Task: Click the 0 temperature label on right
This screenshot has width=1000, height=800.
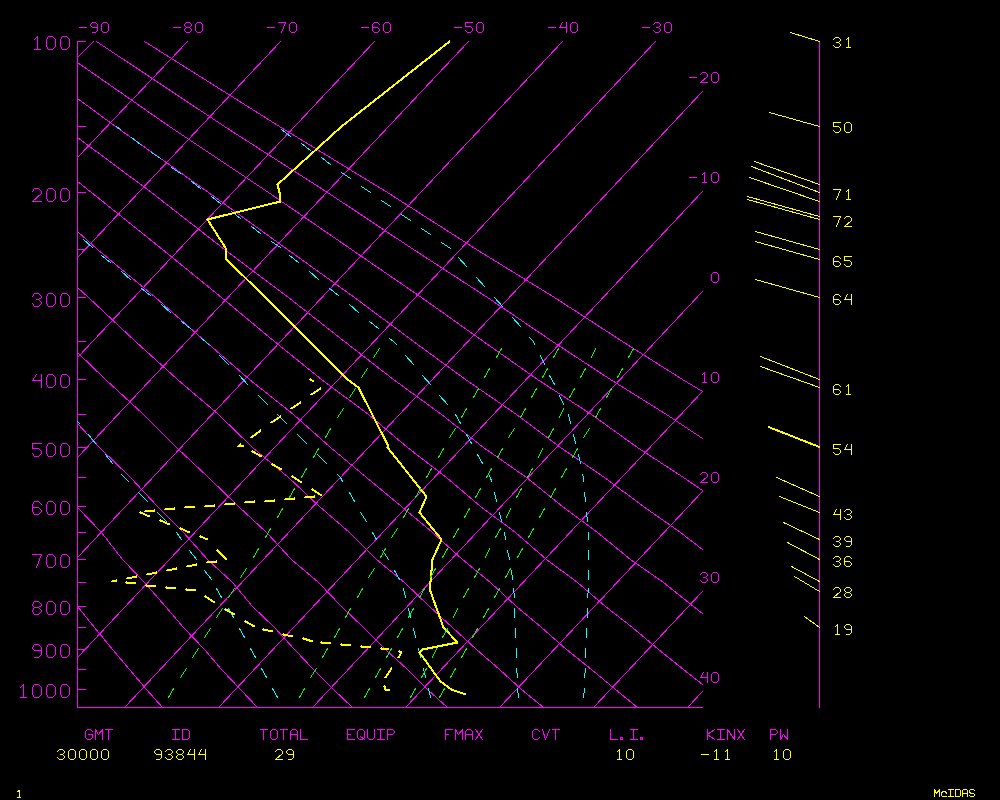Action: (x=714, y=278)
